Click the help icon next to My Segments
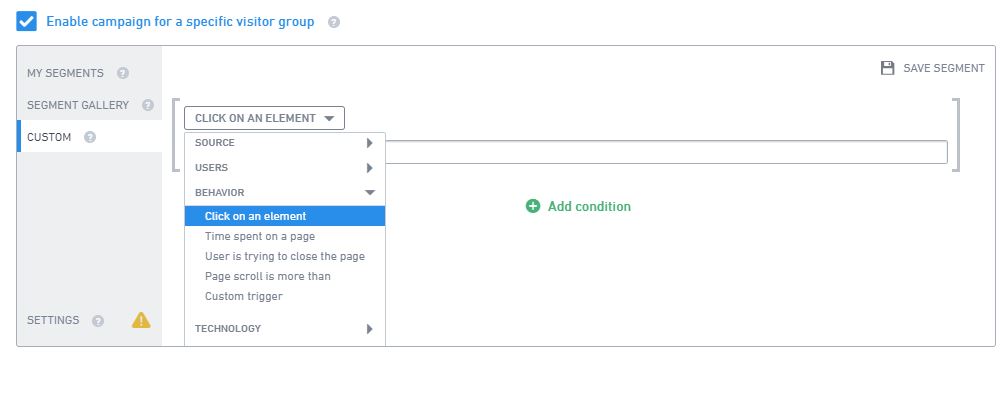This screenshot has height=396, width=1006. tap(123, 73)
